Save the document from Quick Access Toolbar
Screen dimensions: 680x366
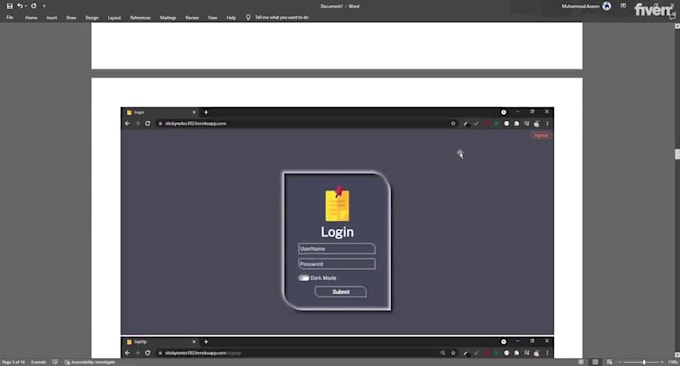coord(10,6)
